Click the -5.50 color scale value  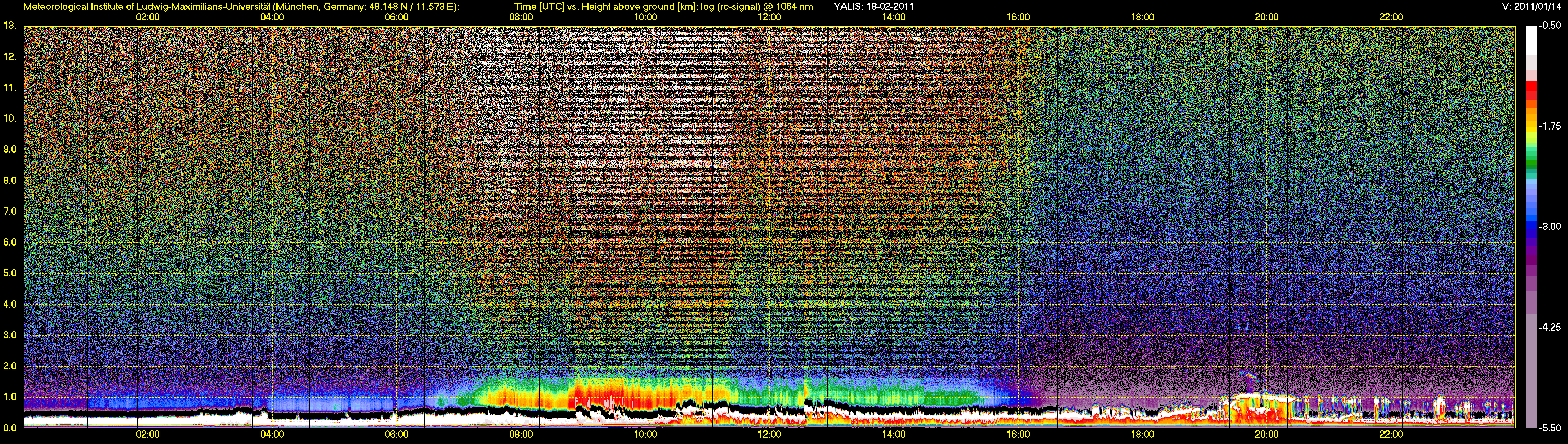pos(1550,428)
